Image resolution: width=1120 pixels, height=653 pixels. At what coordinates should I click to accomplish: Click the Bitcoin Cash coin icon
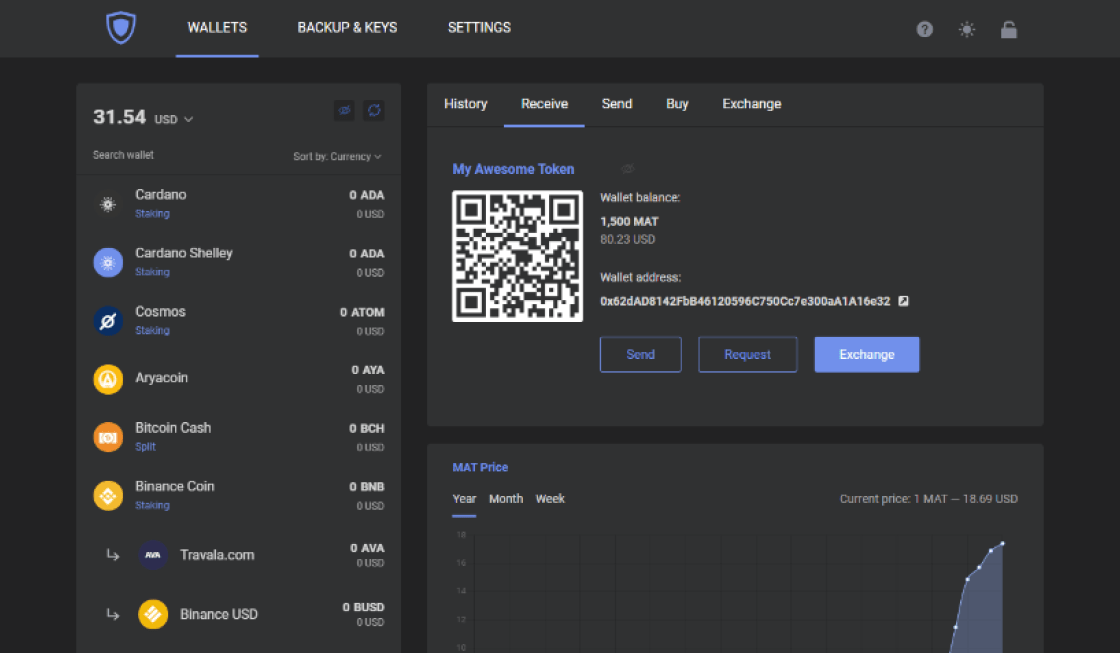(108, 437)
